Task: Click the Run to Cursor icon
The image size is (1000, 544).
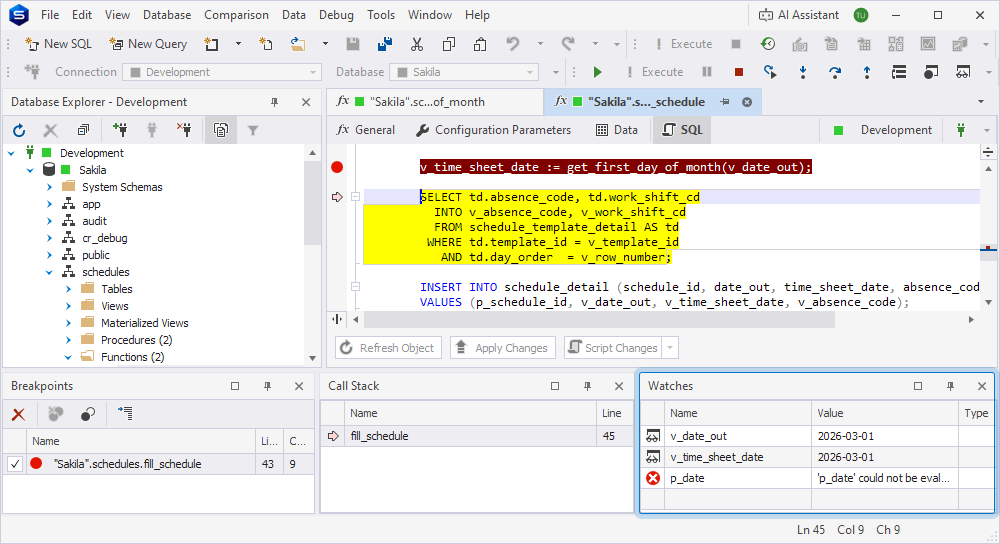Action: point(770,72)
